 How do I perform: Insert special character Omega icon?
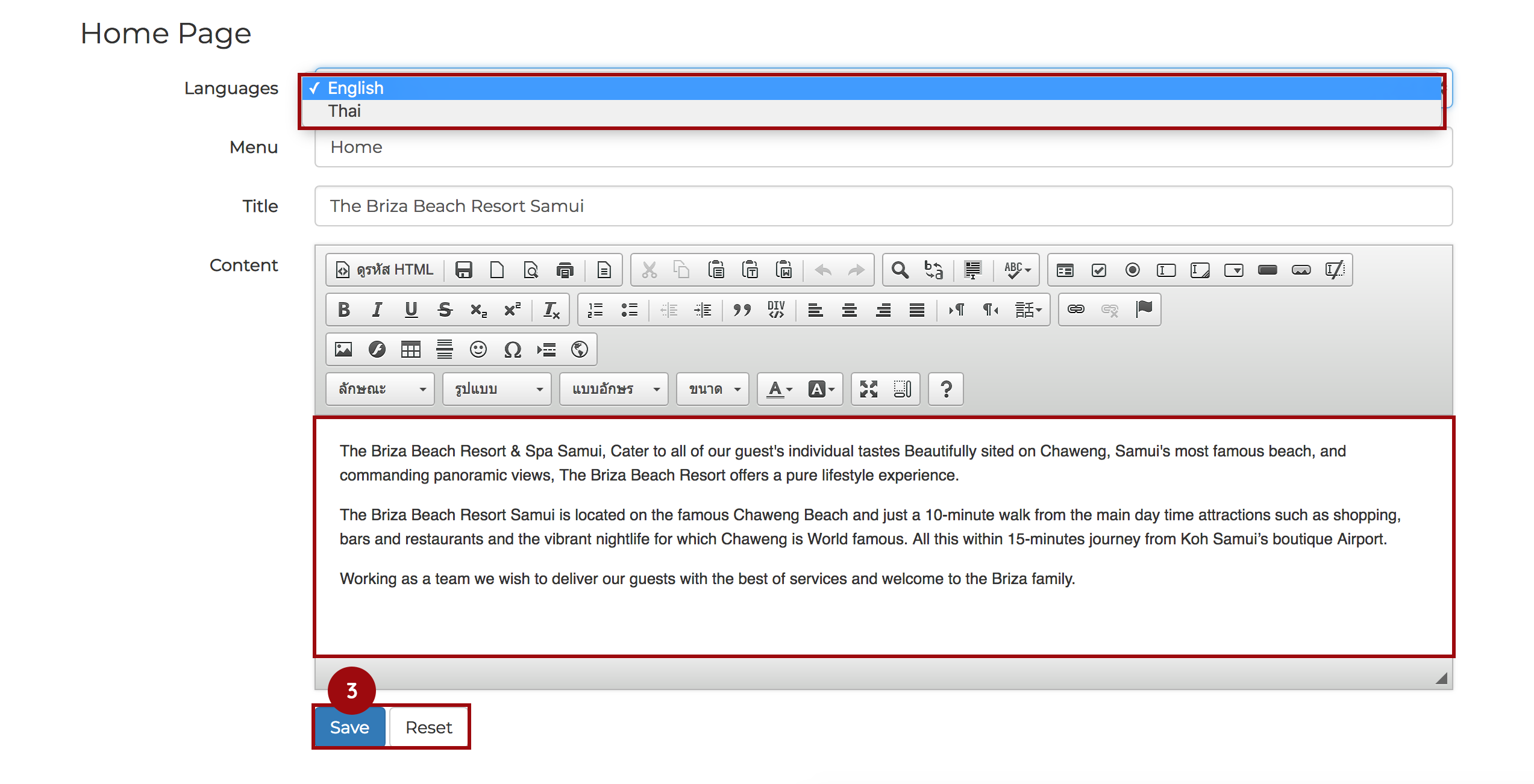click(x=512, y=349)
